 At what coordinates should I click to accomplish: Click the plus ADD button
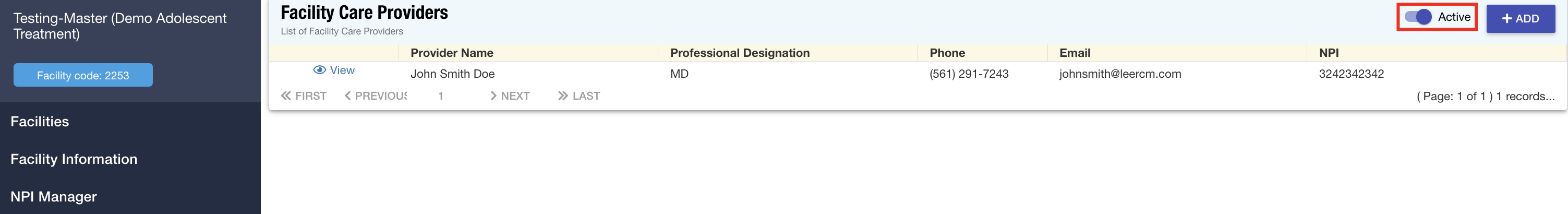tap(1520, 19)
